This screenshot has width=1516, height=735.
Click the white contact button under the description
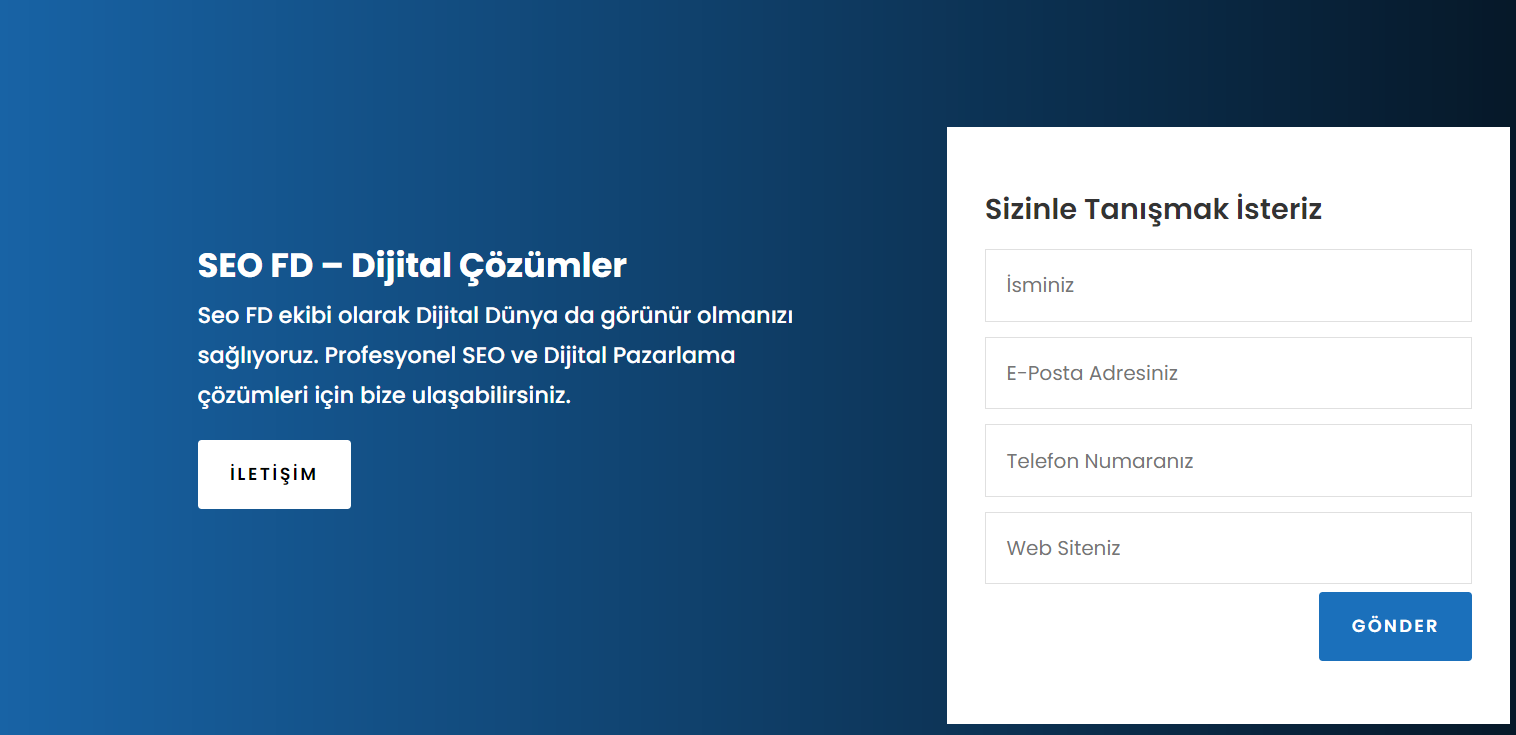(274, 474)
